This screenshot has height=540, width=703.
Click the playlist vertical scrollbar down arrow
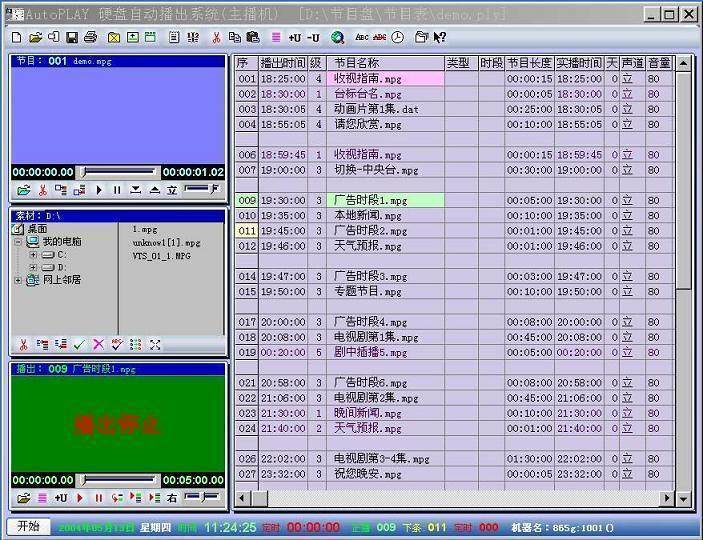[683, 498]
